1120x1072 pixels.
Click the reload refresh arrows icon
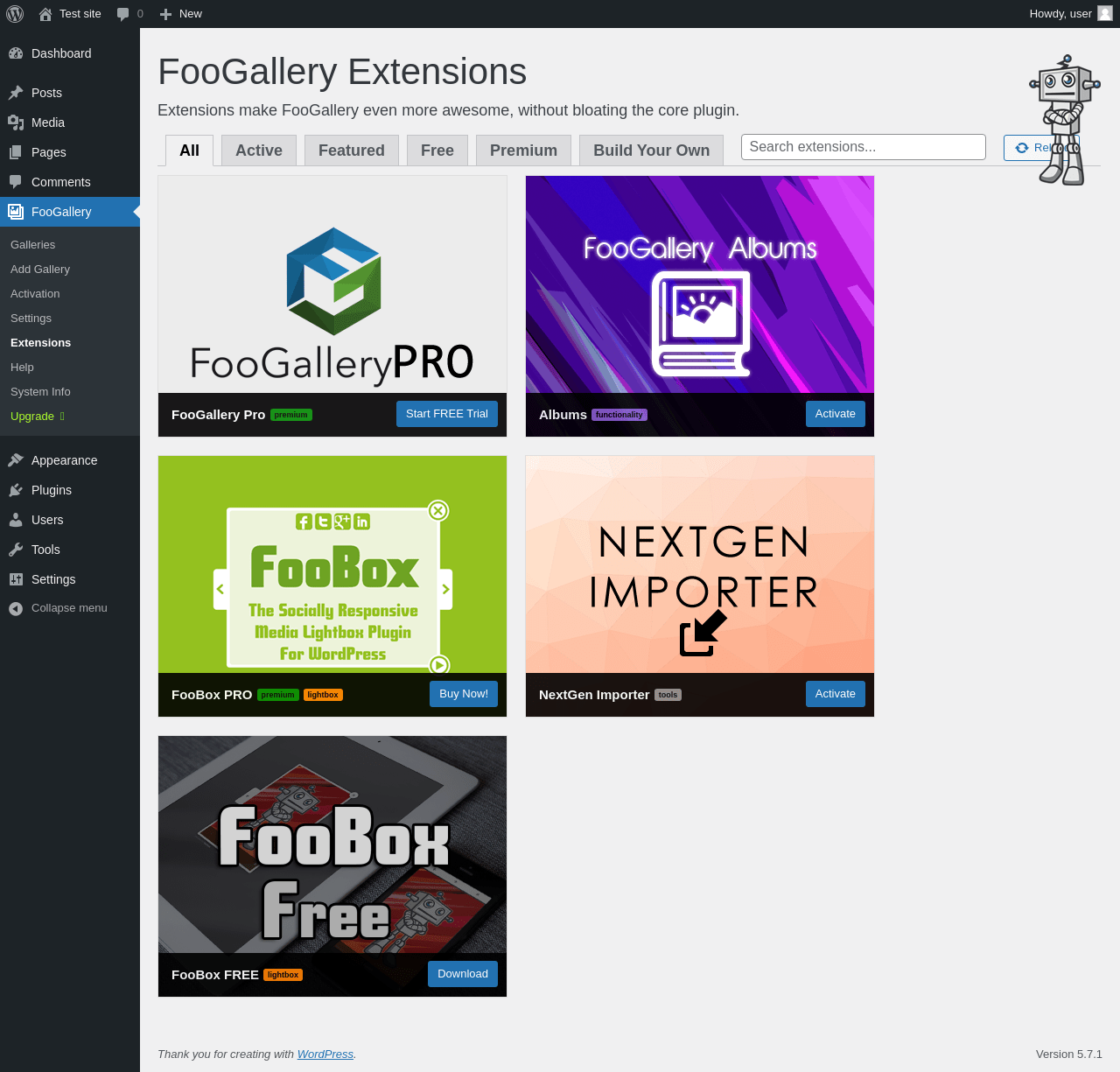(1021, 148)
